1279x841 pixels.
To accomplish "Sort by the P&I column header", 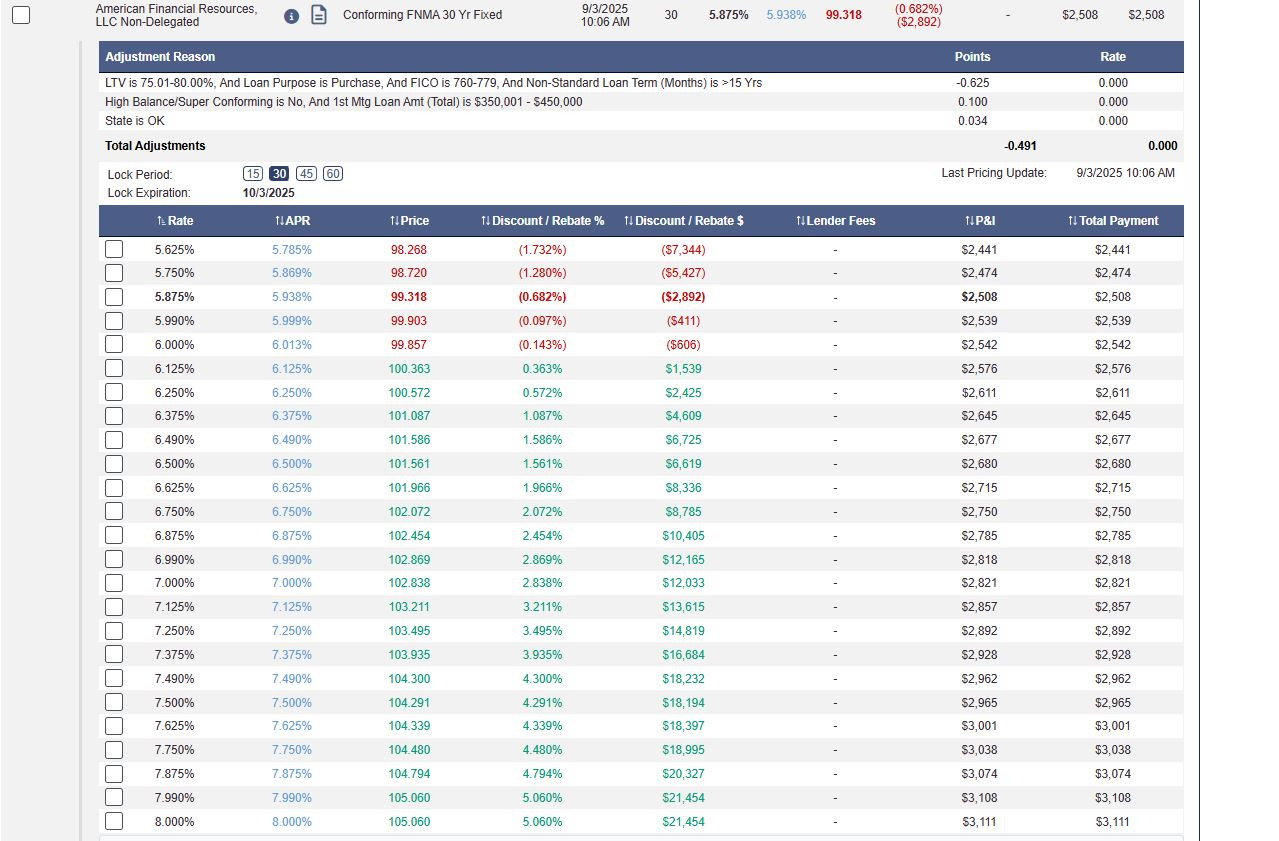I will coord(979,221).
